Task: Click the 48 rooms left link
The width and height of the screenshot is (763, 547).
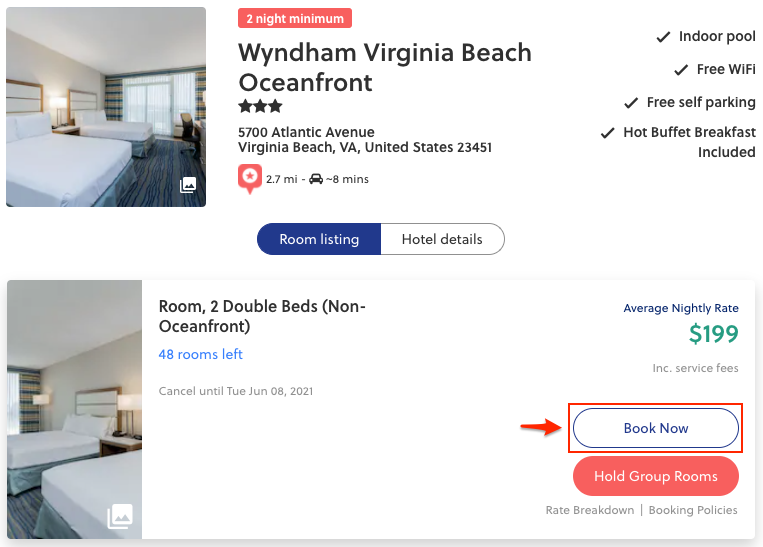Action: click(x=201, y=354)
